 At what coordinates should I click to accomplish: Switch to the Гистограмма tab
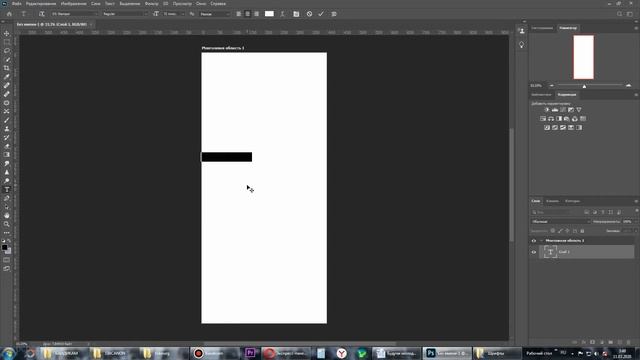(x=542, y=28)
